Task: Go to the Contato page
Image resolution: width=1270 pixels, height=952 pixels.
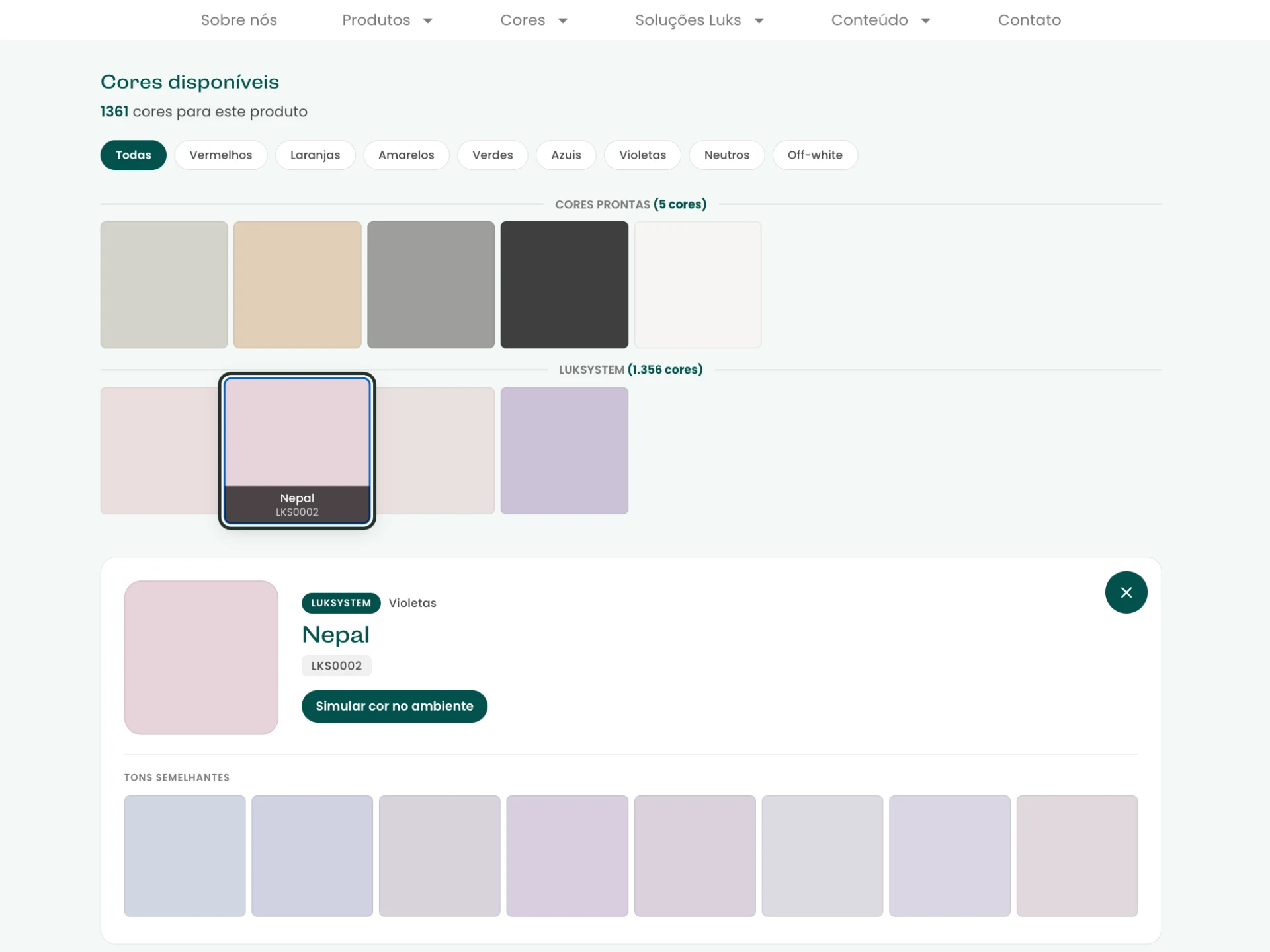Action: 1029,20
